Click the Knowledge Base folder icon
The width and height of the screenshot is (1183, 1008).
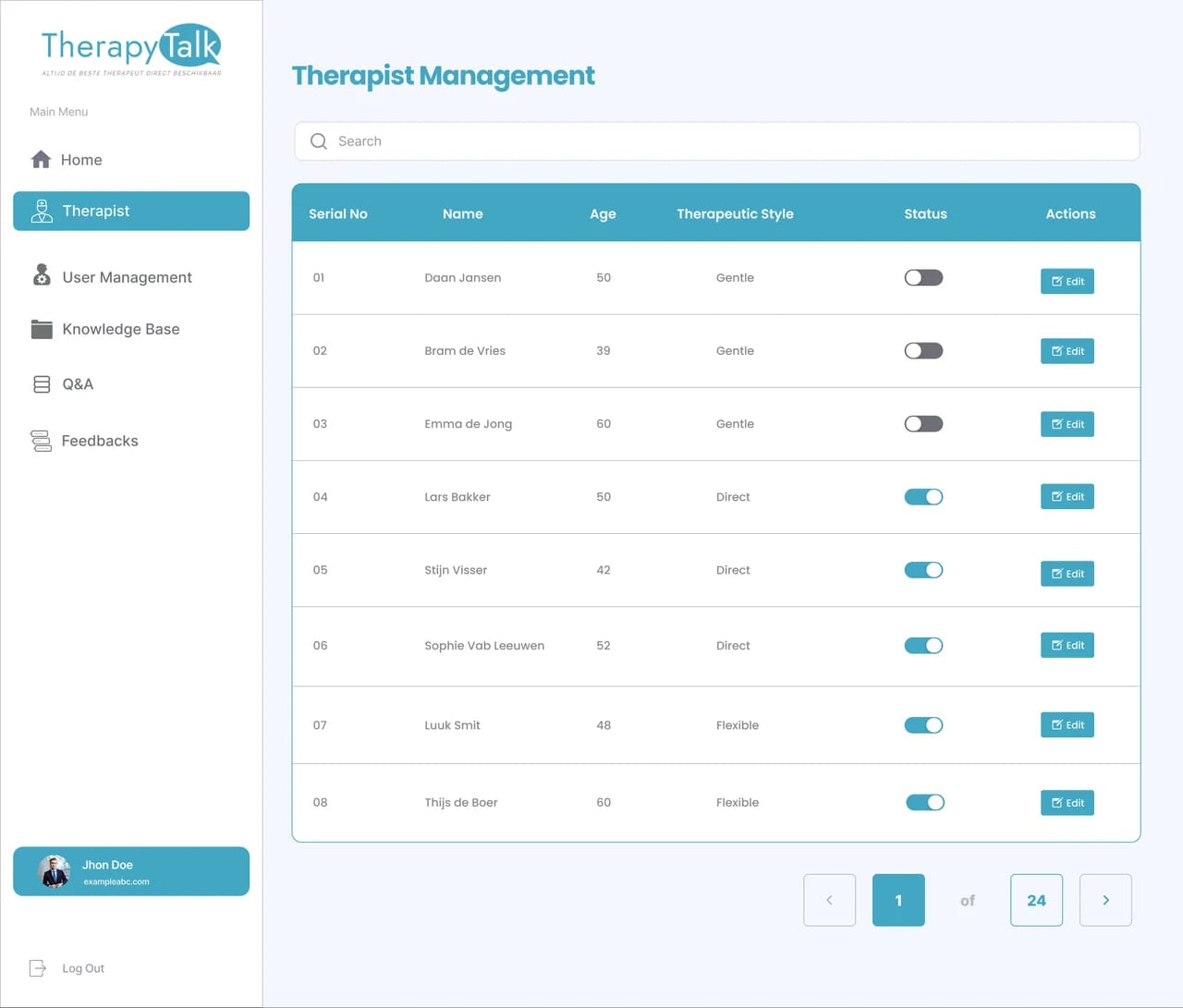click(42, 329)
